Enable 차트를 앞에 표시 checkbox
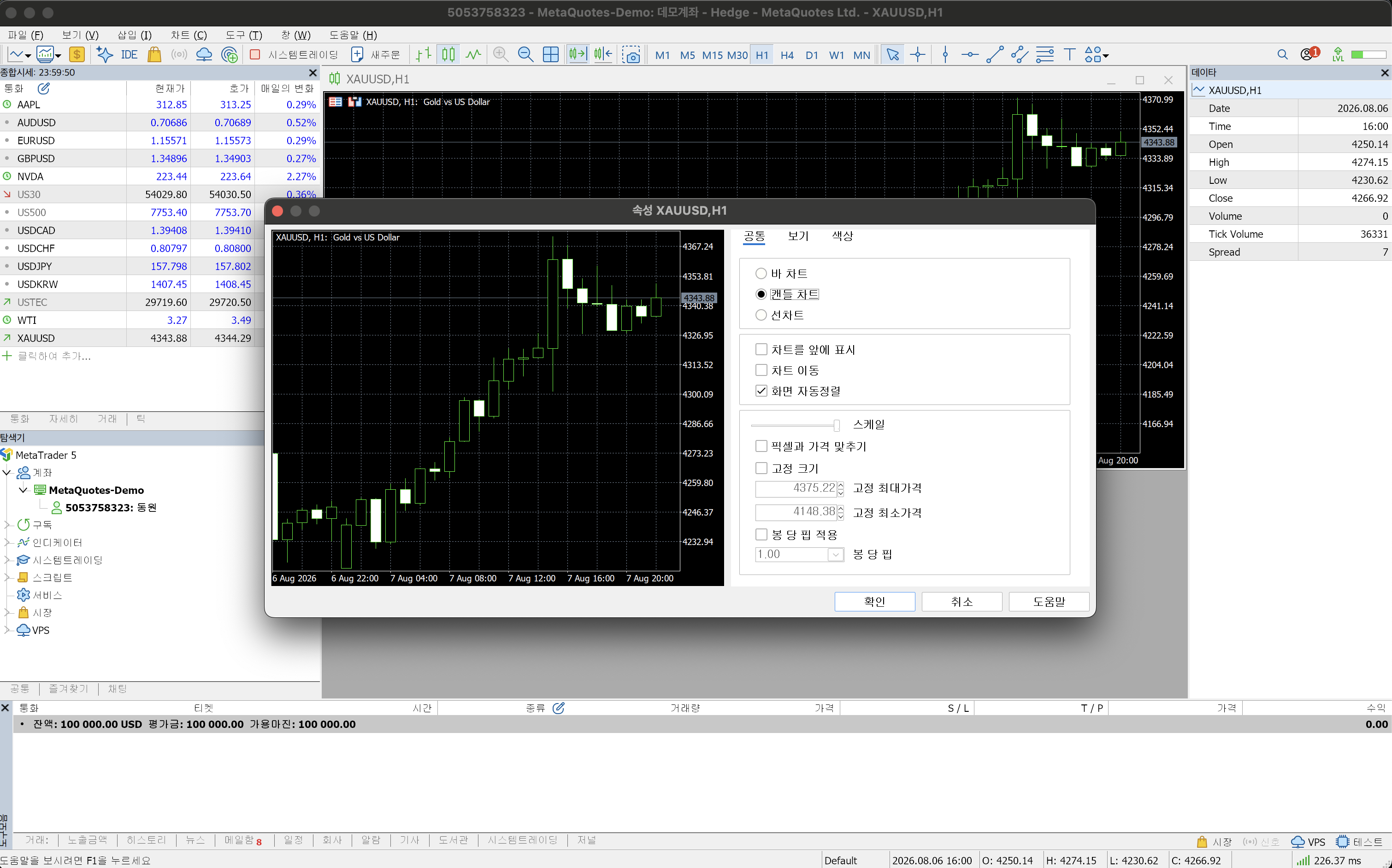 761,350
